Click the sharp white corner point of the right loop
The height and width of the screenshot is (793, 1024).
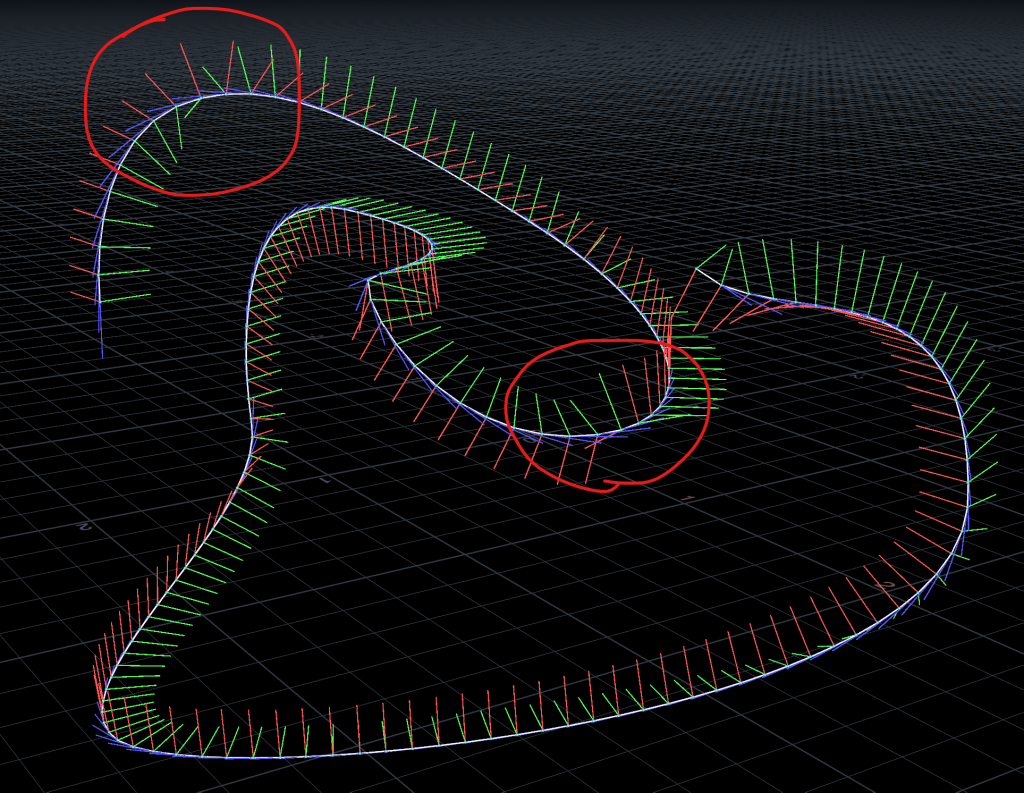click(697, 270)
